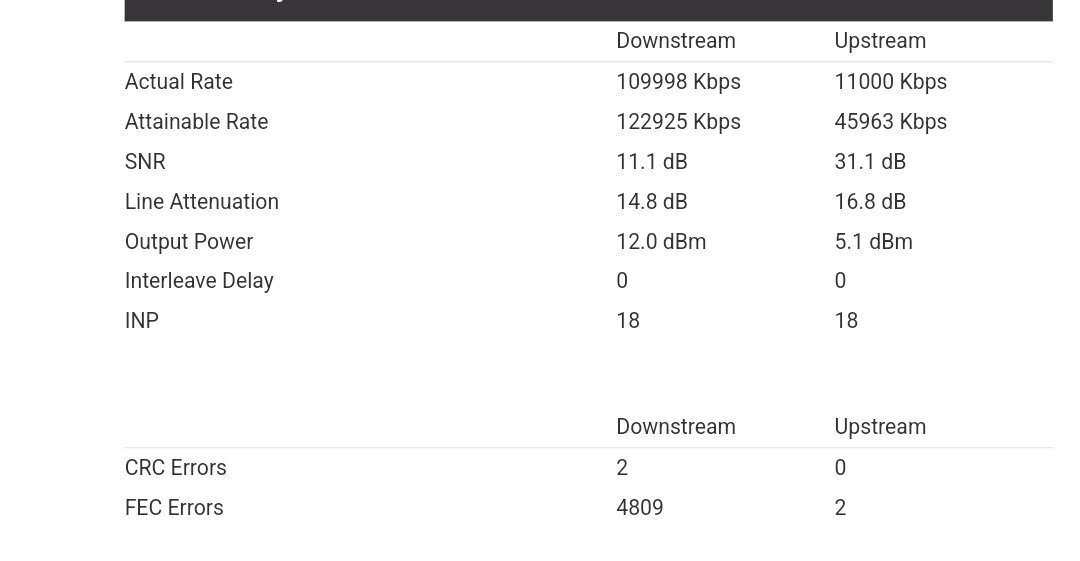The image size is (1080, 561).
Task: Select downstream attainable rate 122925 Kbps
Action: pyautogui.click(x=678, y=121)
